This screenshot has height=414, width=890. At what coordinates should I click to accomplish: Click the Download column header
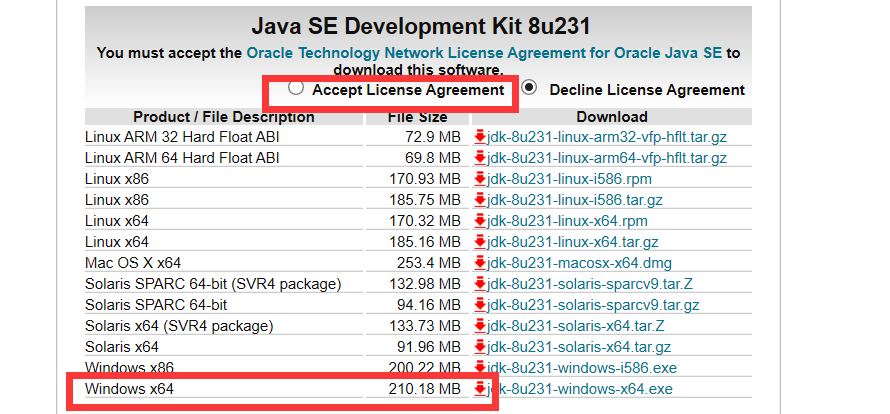[x=612, y=117]
